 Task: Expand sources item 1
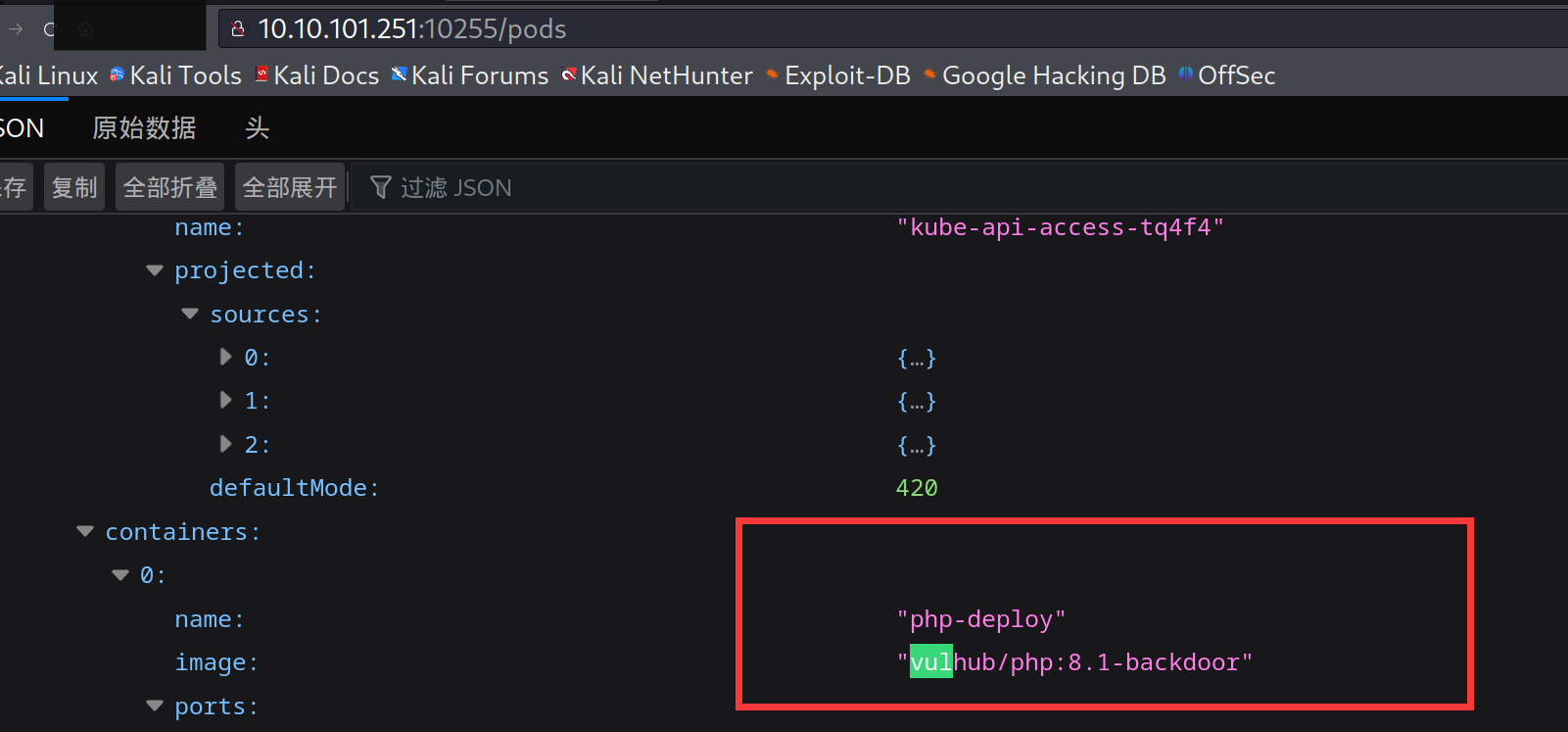click(226, 400)
